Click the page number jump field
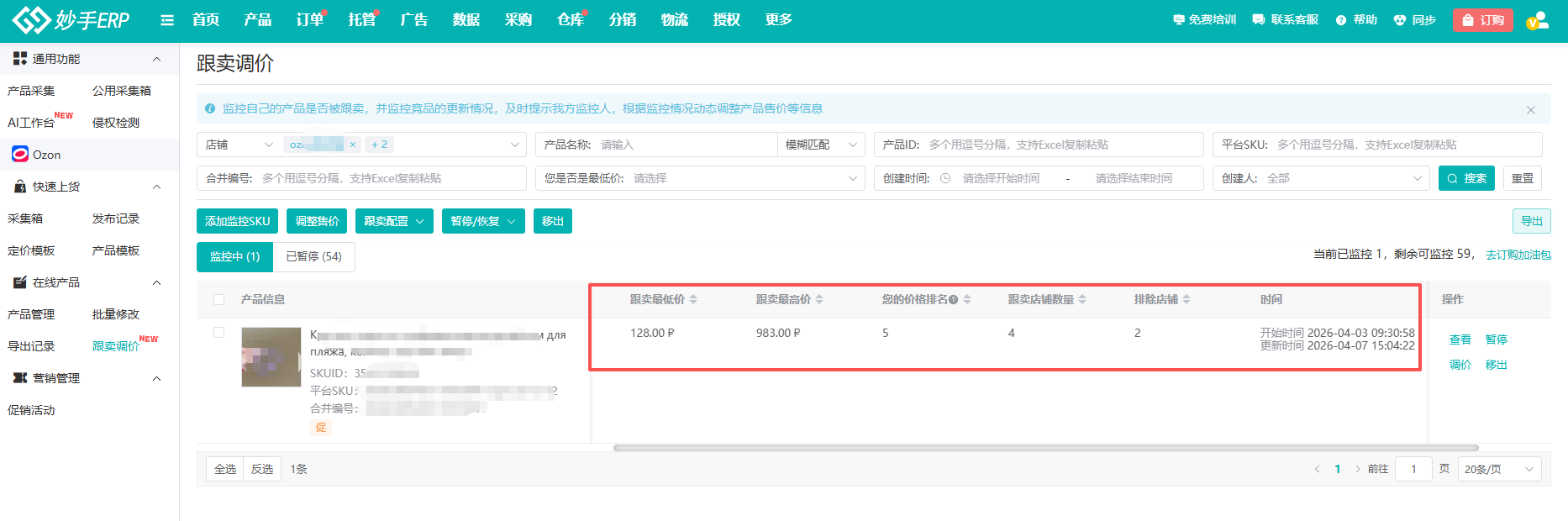This screenshot has width=1568, height=521. (1413, 469)
